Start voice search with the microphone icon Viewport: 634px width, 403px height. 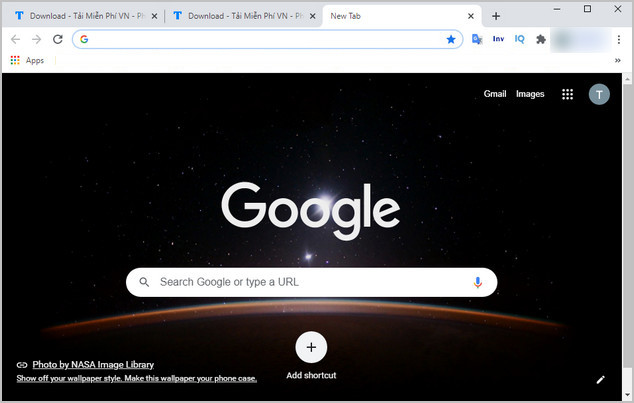[x=478, y=282]
